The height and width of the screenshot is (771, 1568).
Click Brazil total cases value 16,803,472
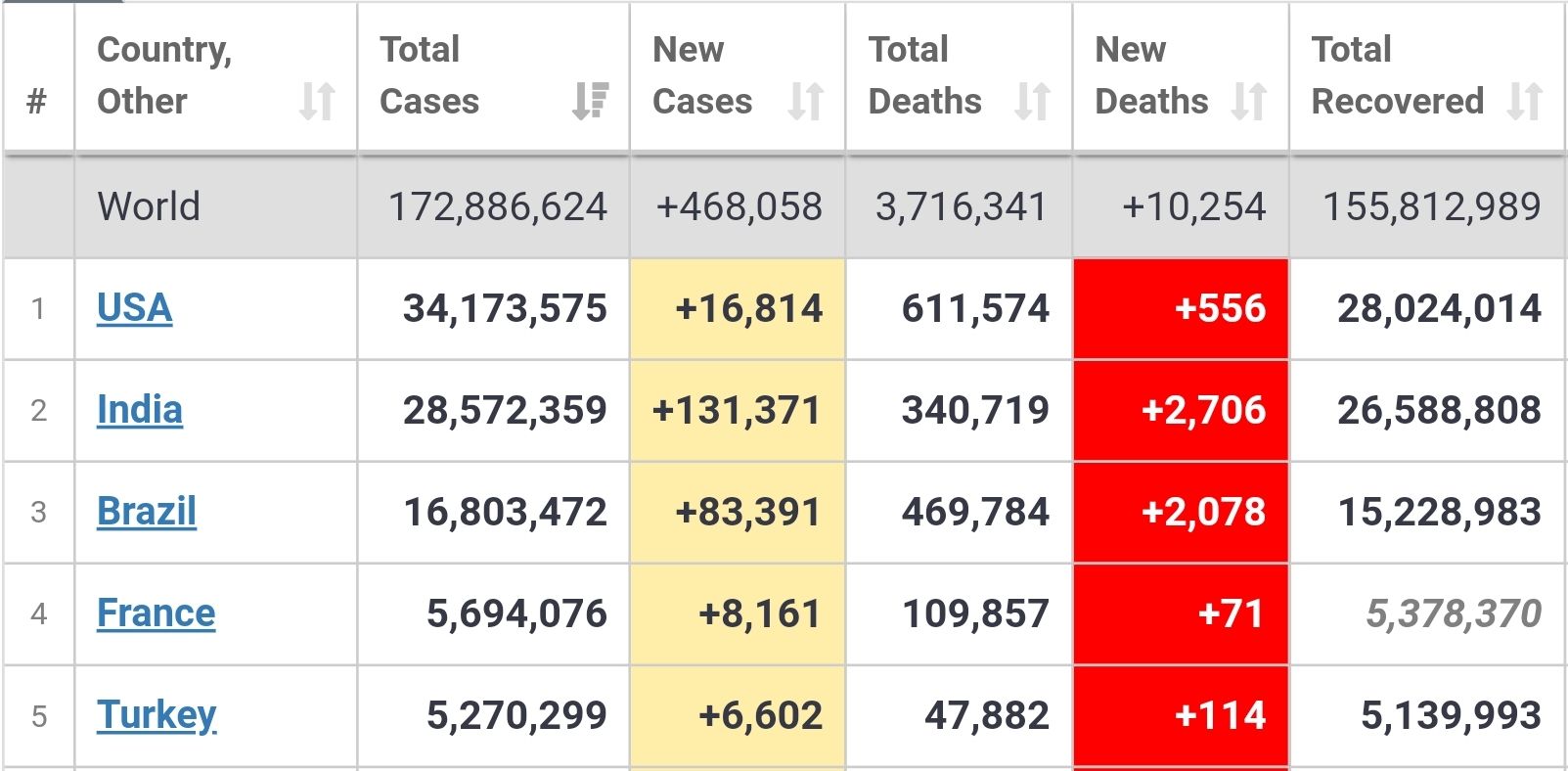506,512
